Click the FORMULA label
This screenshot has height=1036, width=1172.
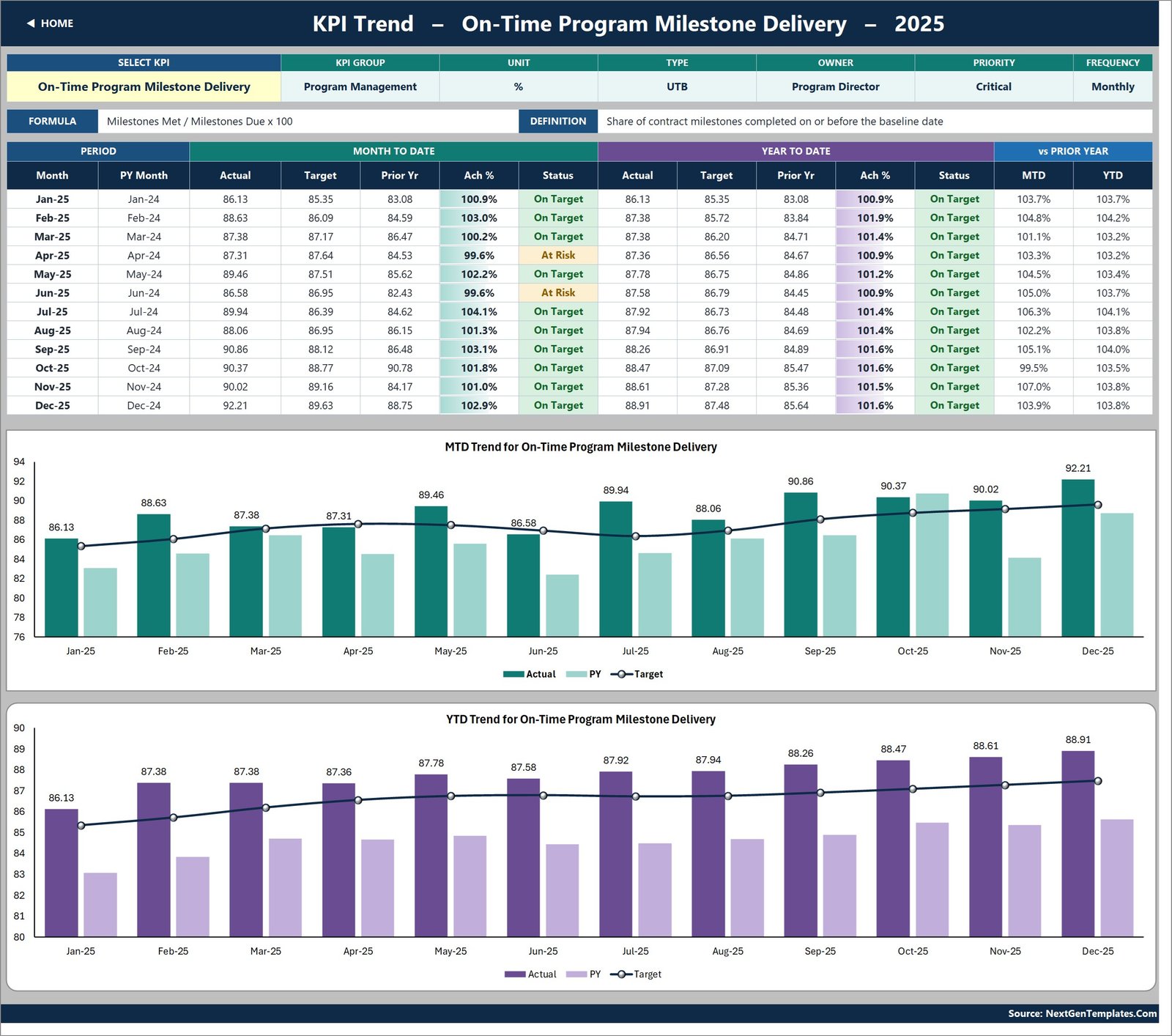tap(52, 122)
